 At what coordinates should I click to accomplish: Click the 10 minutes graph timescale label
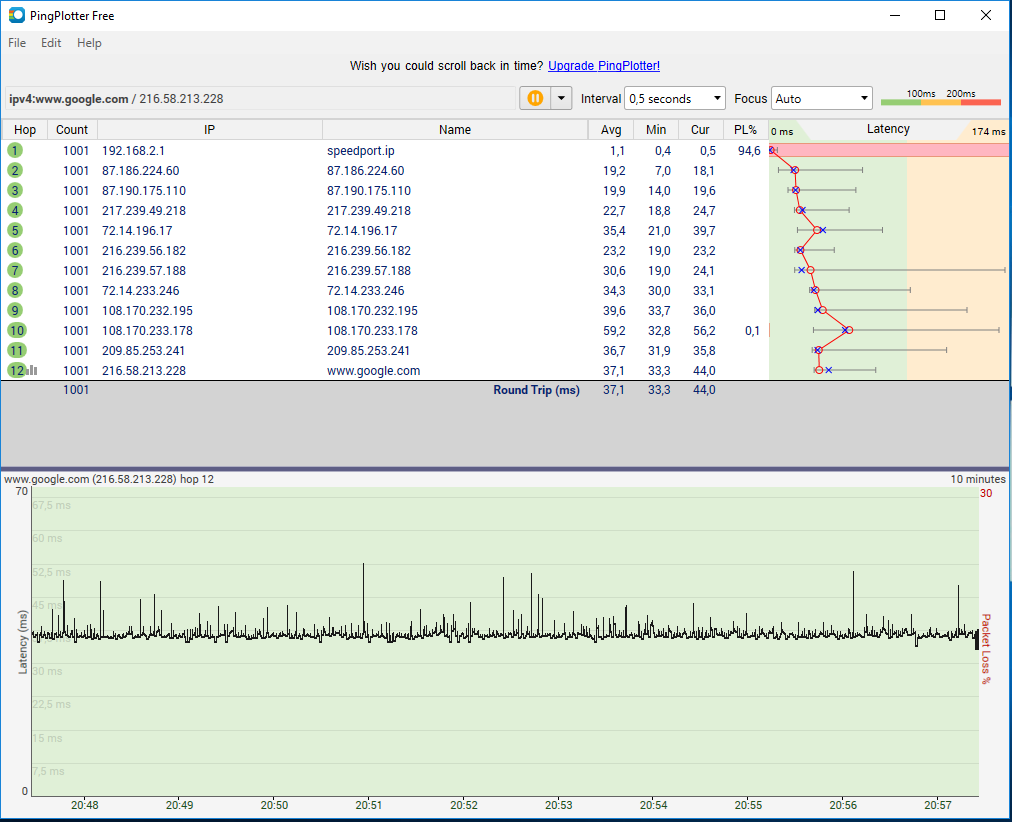[x=978, y=479]
